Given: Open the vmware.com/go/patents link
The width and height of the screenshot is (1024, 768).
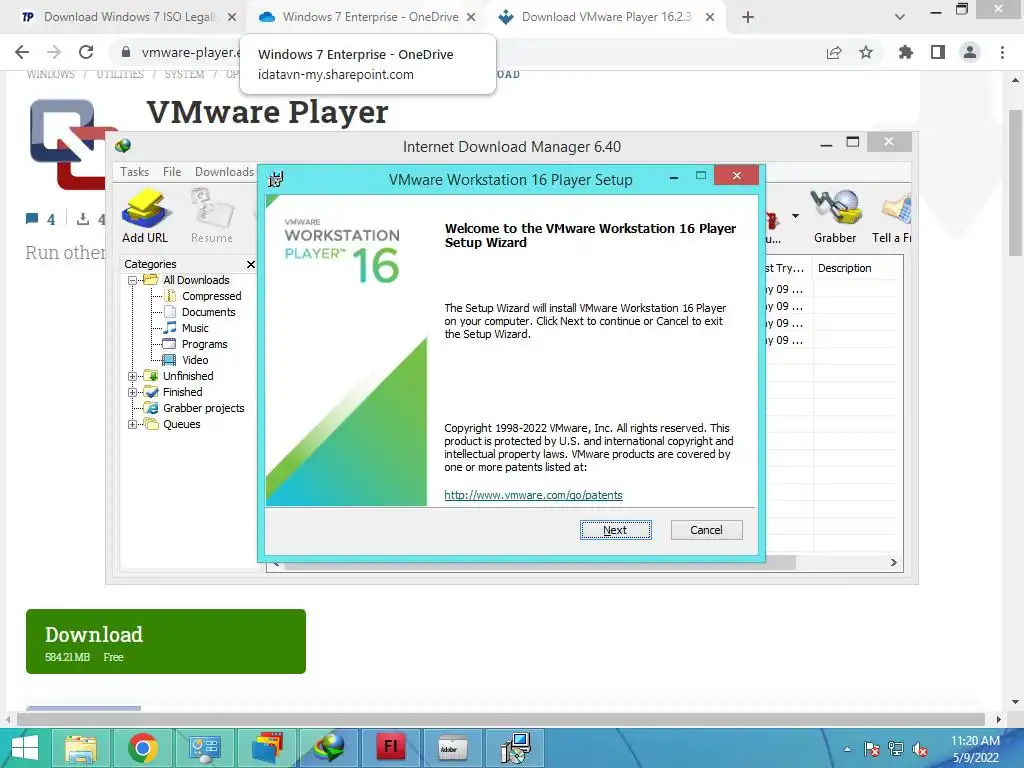Looking at the screenshot, I should (533, 495).
